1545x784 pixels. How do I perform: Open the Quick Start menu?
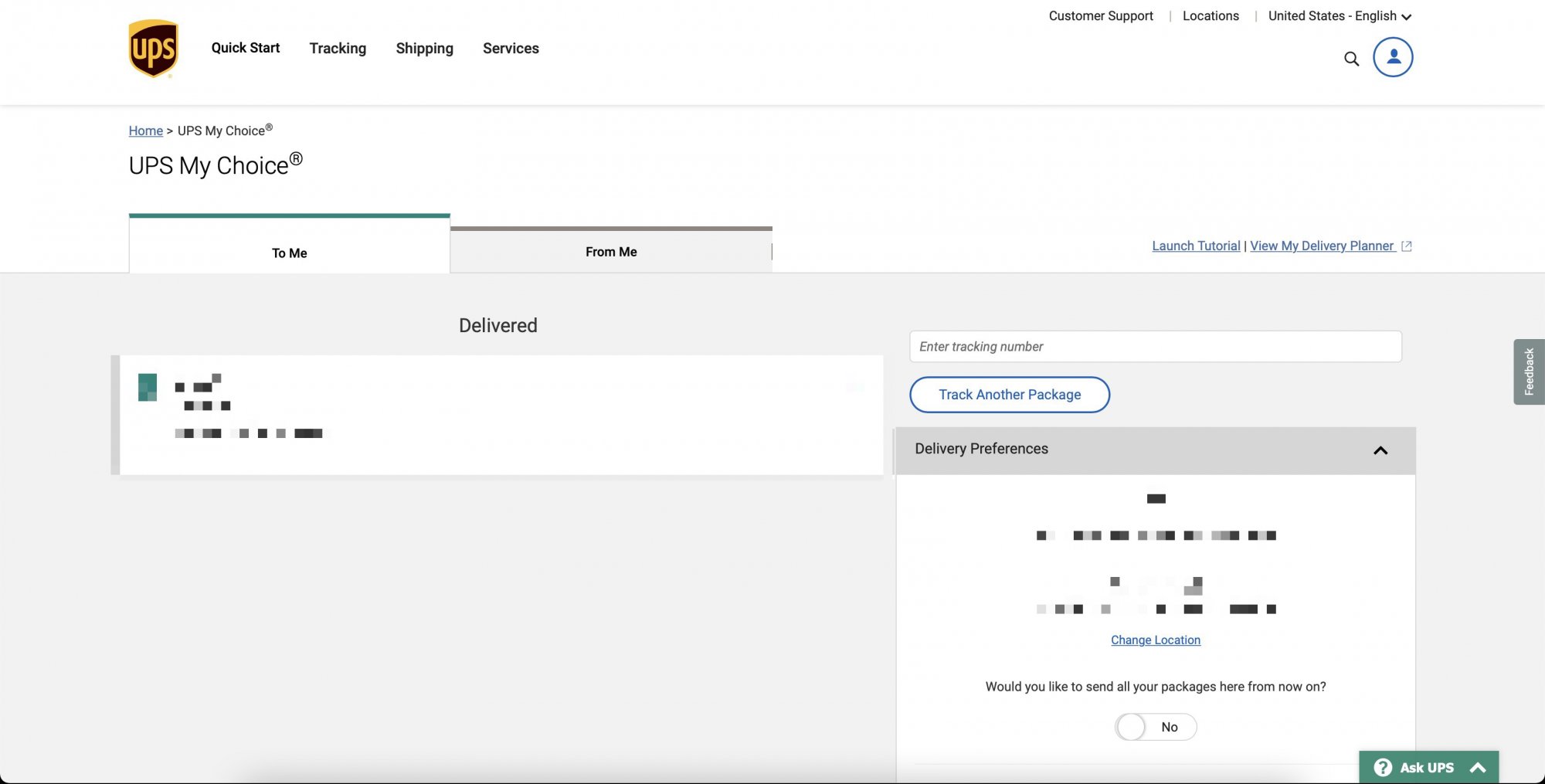246,48
